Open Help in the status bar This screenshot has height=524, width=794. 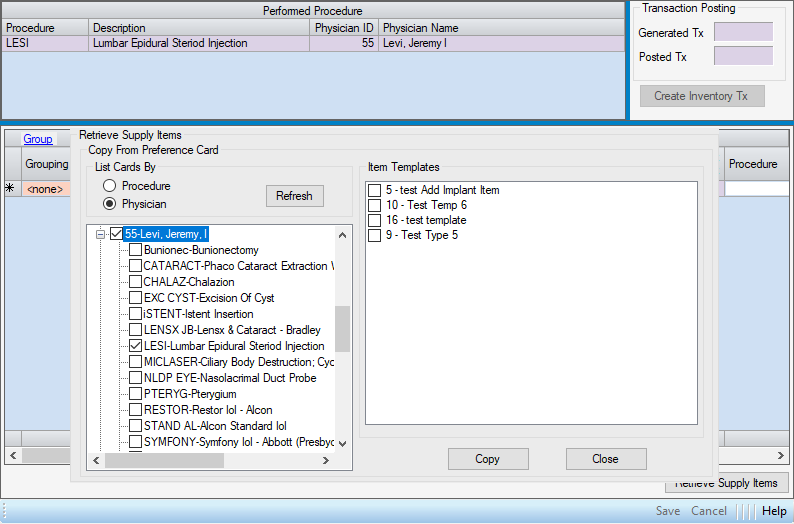point(774,511)
